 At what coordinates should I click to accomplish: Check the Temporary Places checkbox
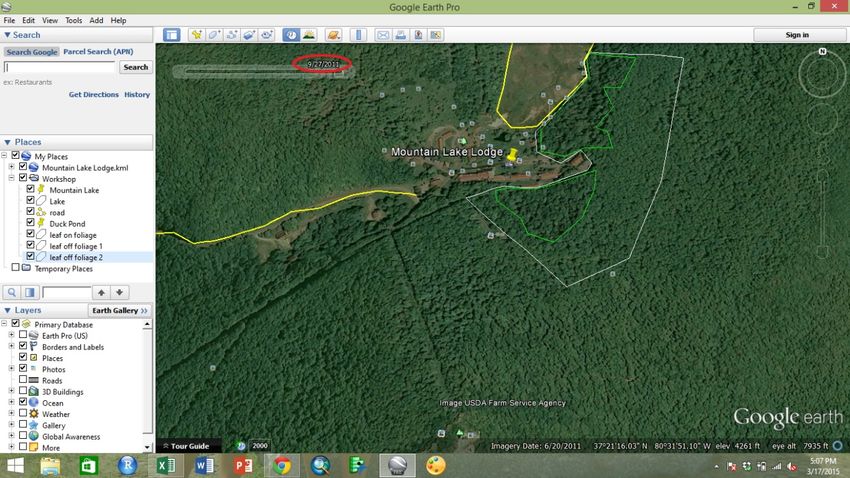(15, 268)
